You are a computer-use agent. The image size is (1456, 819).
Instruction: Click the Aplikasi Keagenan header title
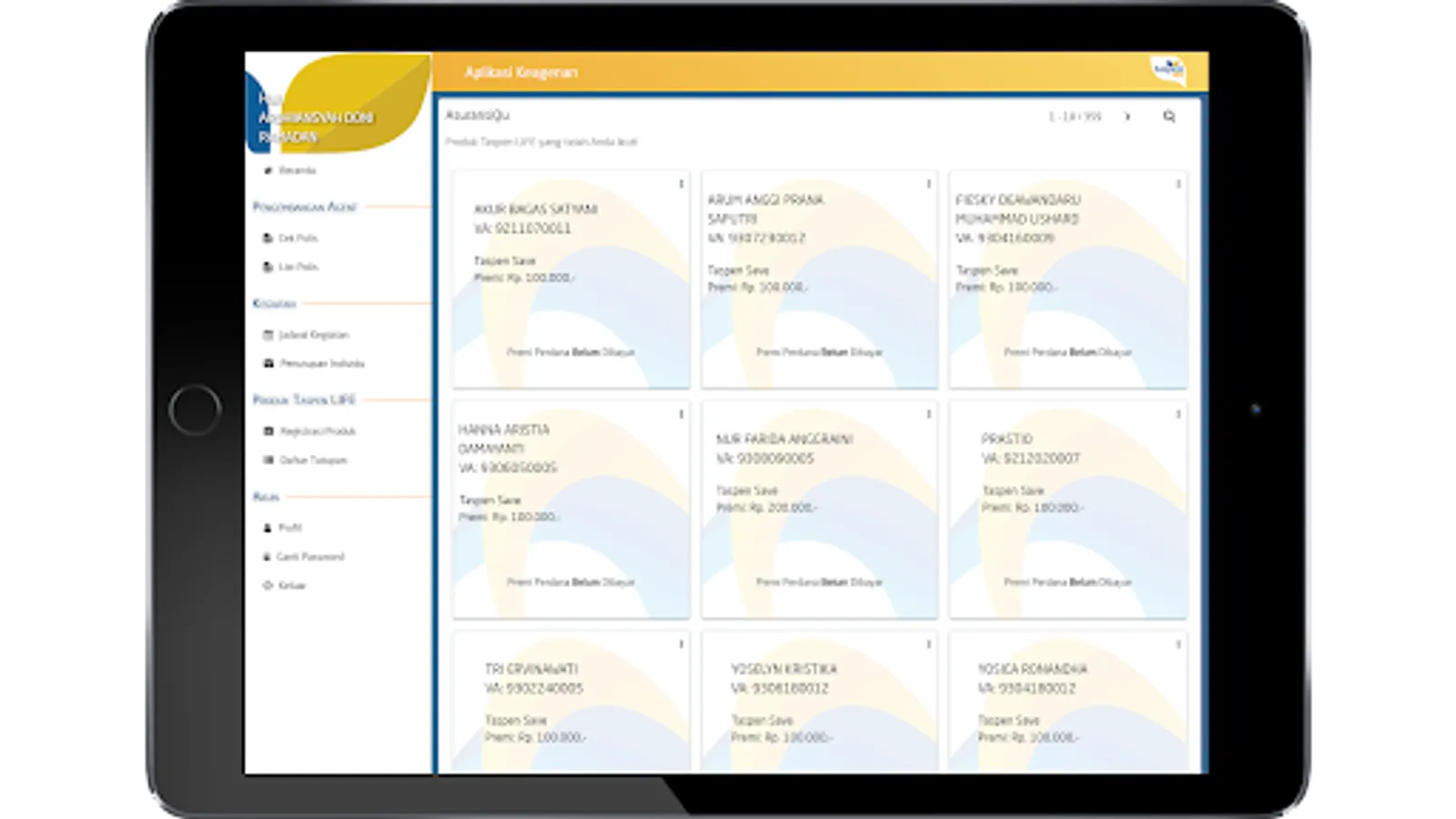tap(521, 72)
